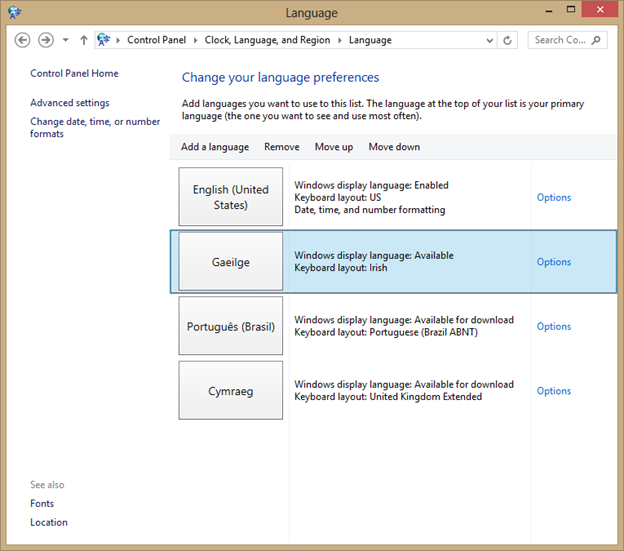Minimize the Language window

(x=549, y=10)
